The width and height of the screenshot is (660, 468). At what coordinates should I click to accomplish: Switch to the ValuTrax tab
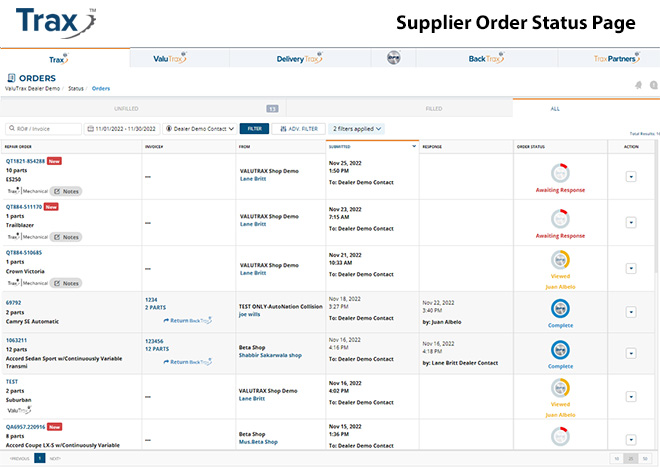[x=170, y=58]
